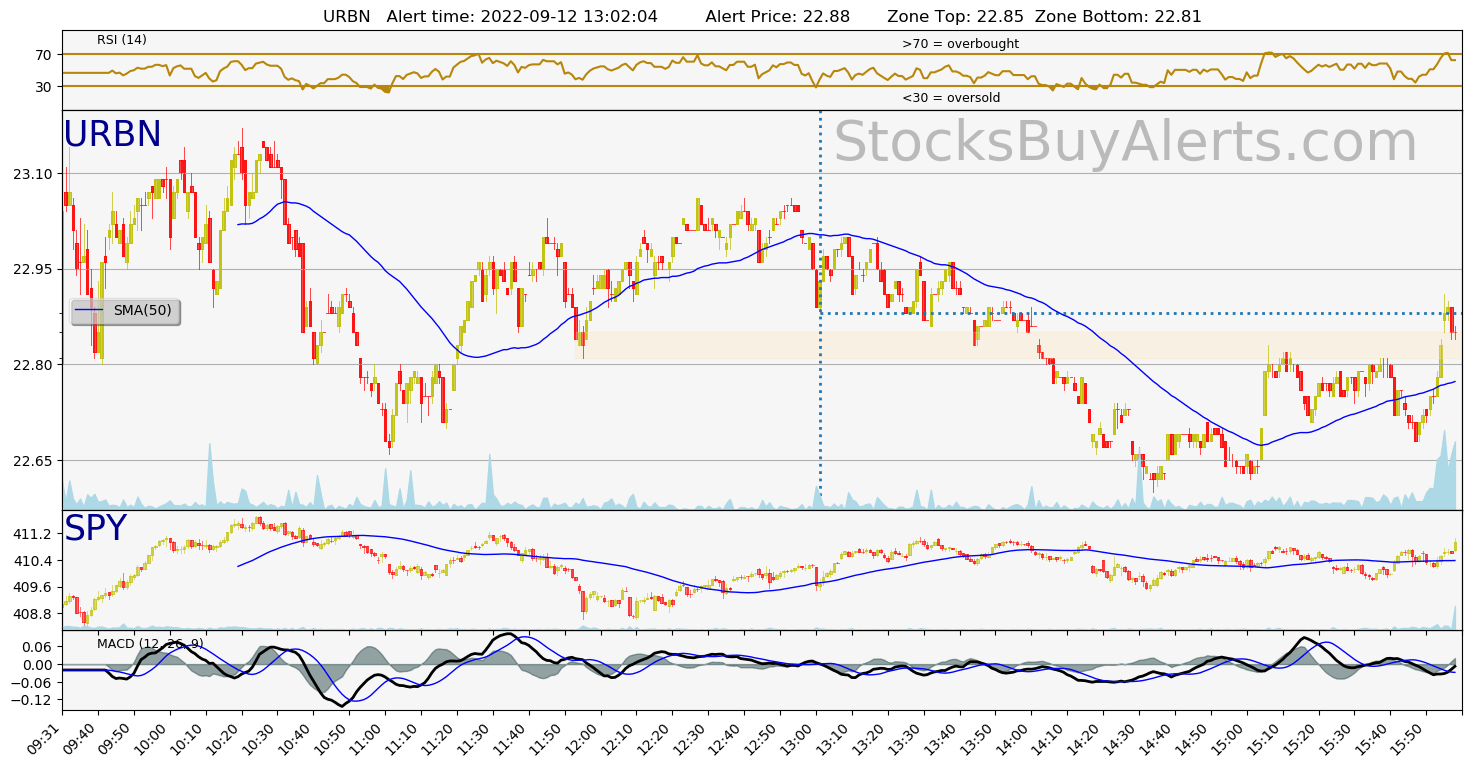Click the 14:00 time axis label
Viewport: 1476px width, 768px height.
click(x=1016, y=739)
